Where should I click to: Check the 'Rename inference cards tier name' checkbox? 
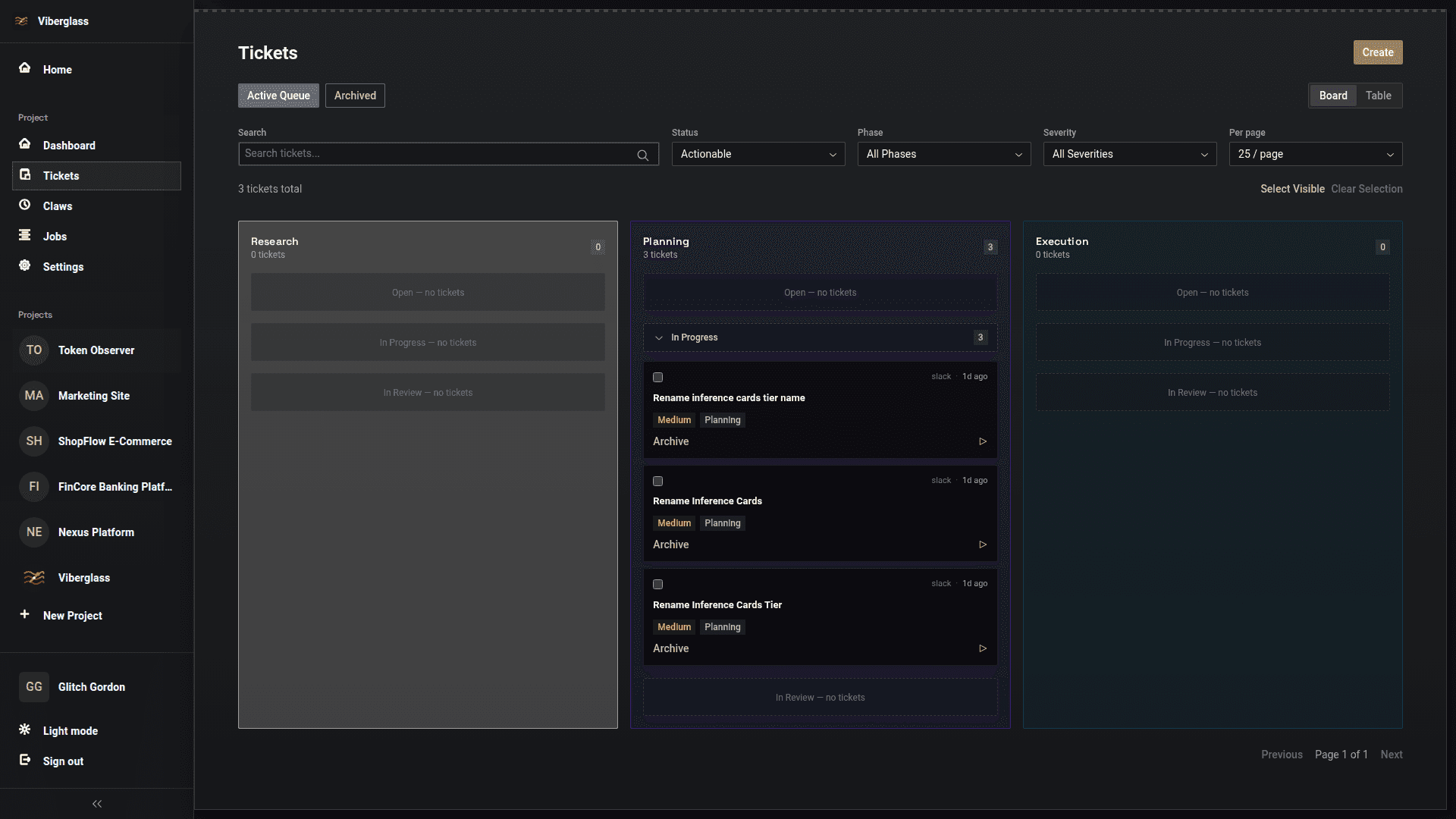[657, 377]
